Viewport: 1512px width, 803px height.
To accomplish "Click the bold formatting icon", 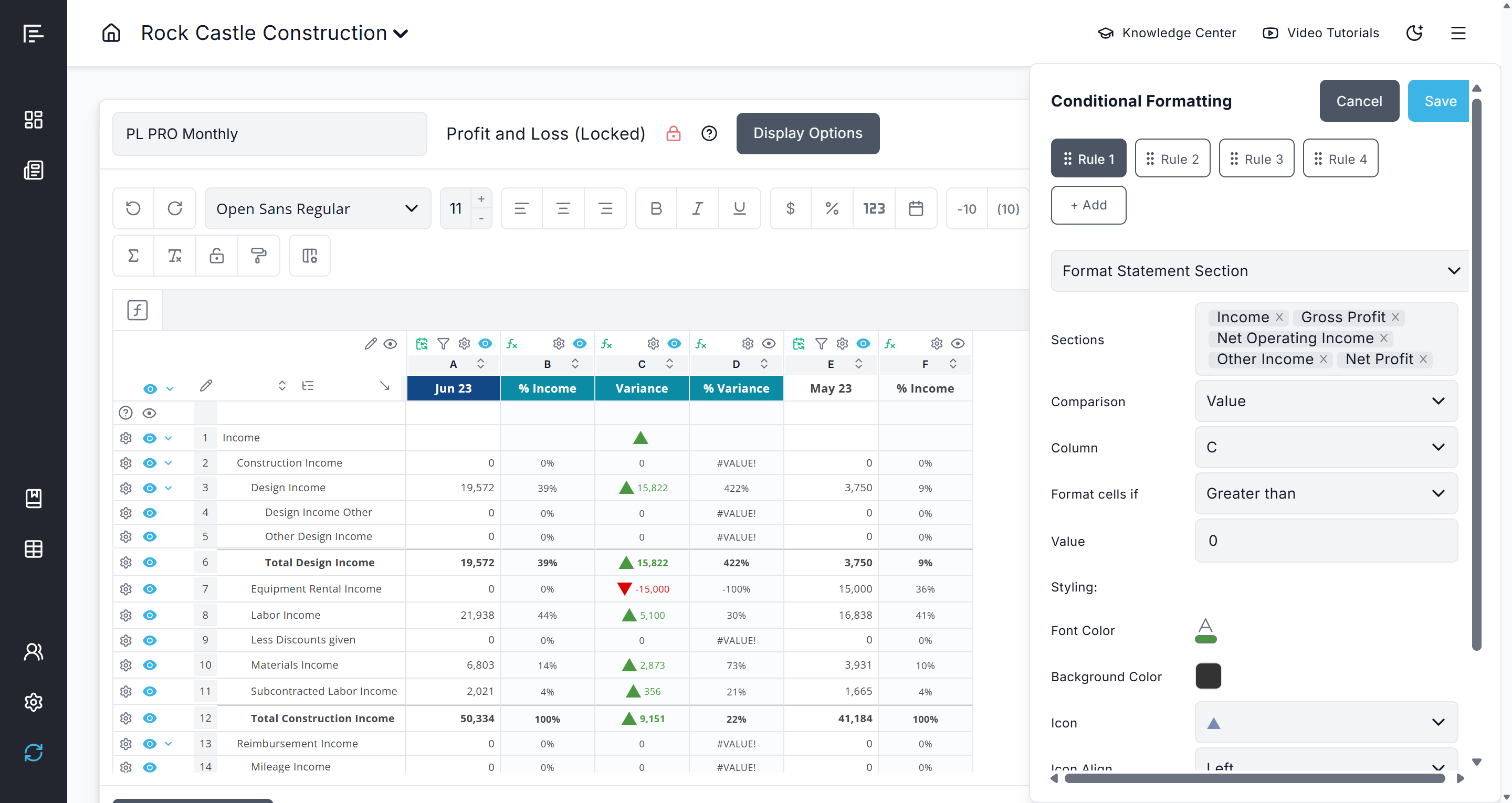I will [x=656, y=208].
